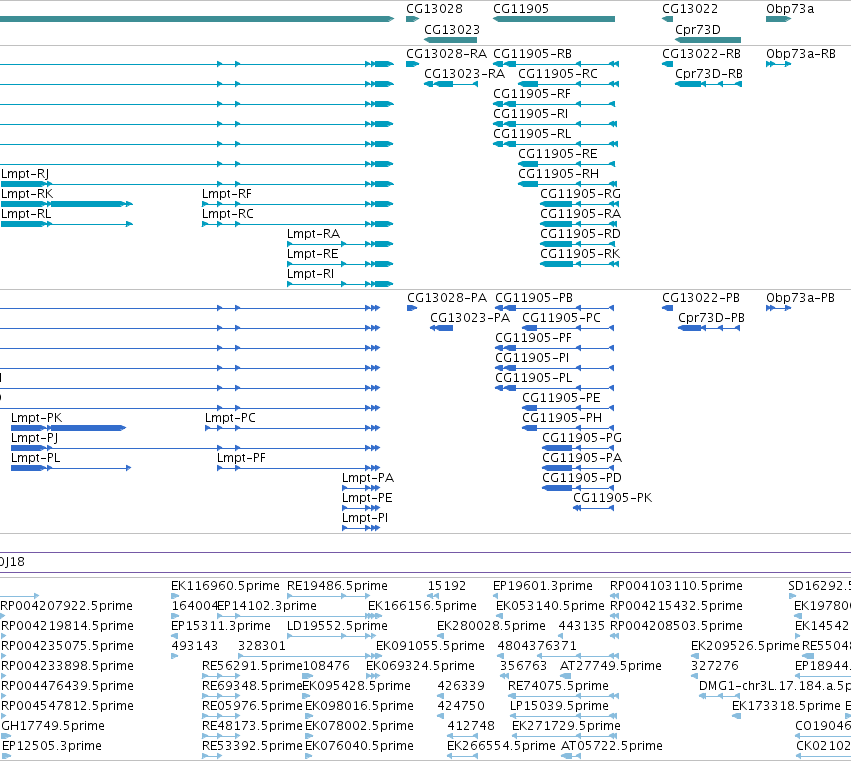Select transcript CG11905-RH label
Image resolution: width=851 pixels, height=761 pixels.
tap(558, 174)
